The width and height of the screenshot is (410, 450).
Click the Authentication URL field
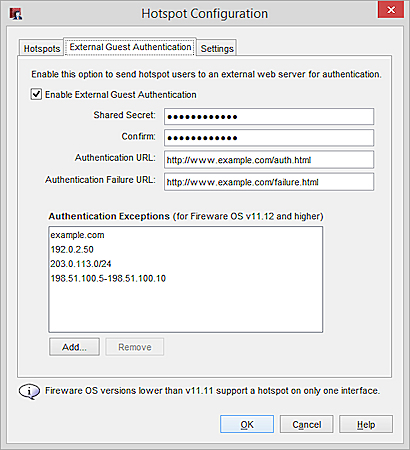click(269, 160)
